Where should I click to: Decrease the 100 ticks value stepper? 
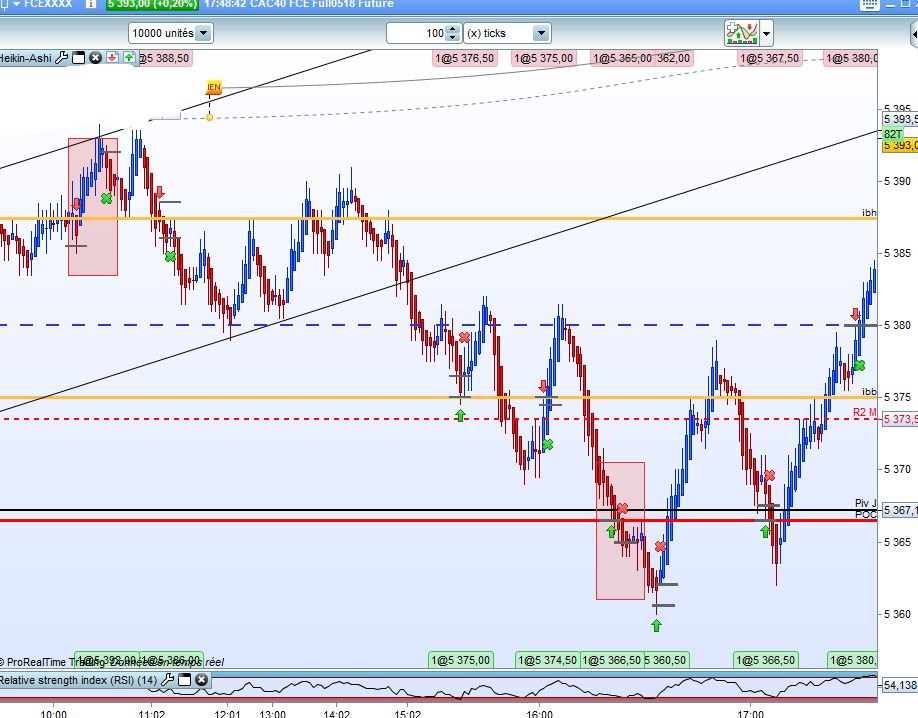pyautogui.click(x=453, y=37)
